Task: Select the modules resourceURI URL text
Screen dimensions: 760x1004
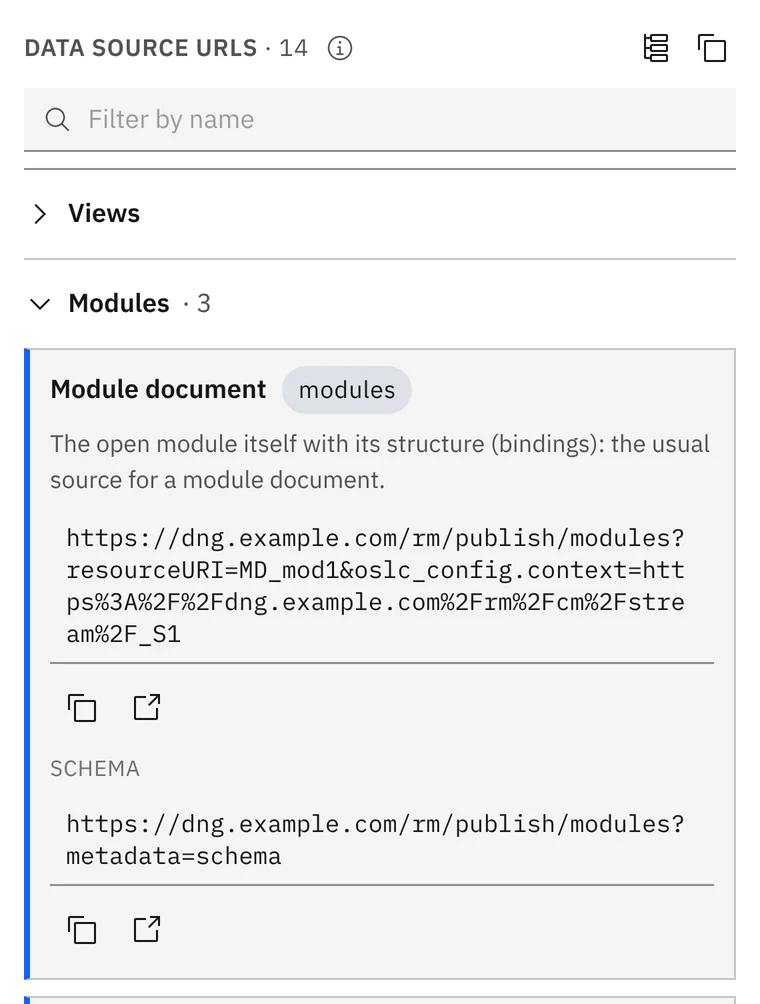Action: [376, 586]
